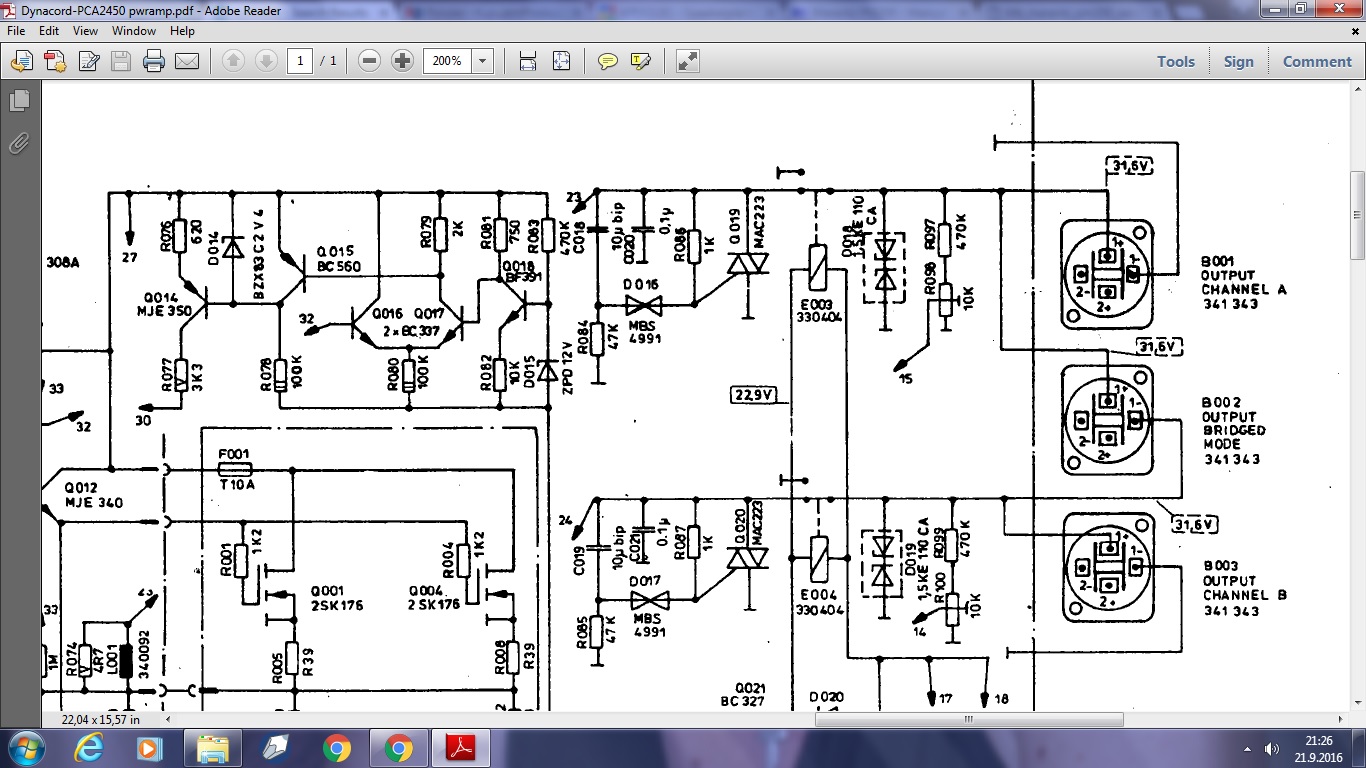
Task: Click the Save file floppy disk icon
Action: tap(121, 61)
